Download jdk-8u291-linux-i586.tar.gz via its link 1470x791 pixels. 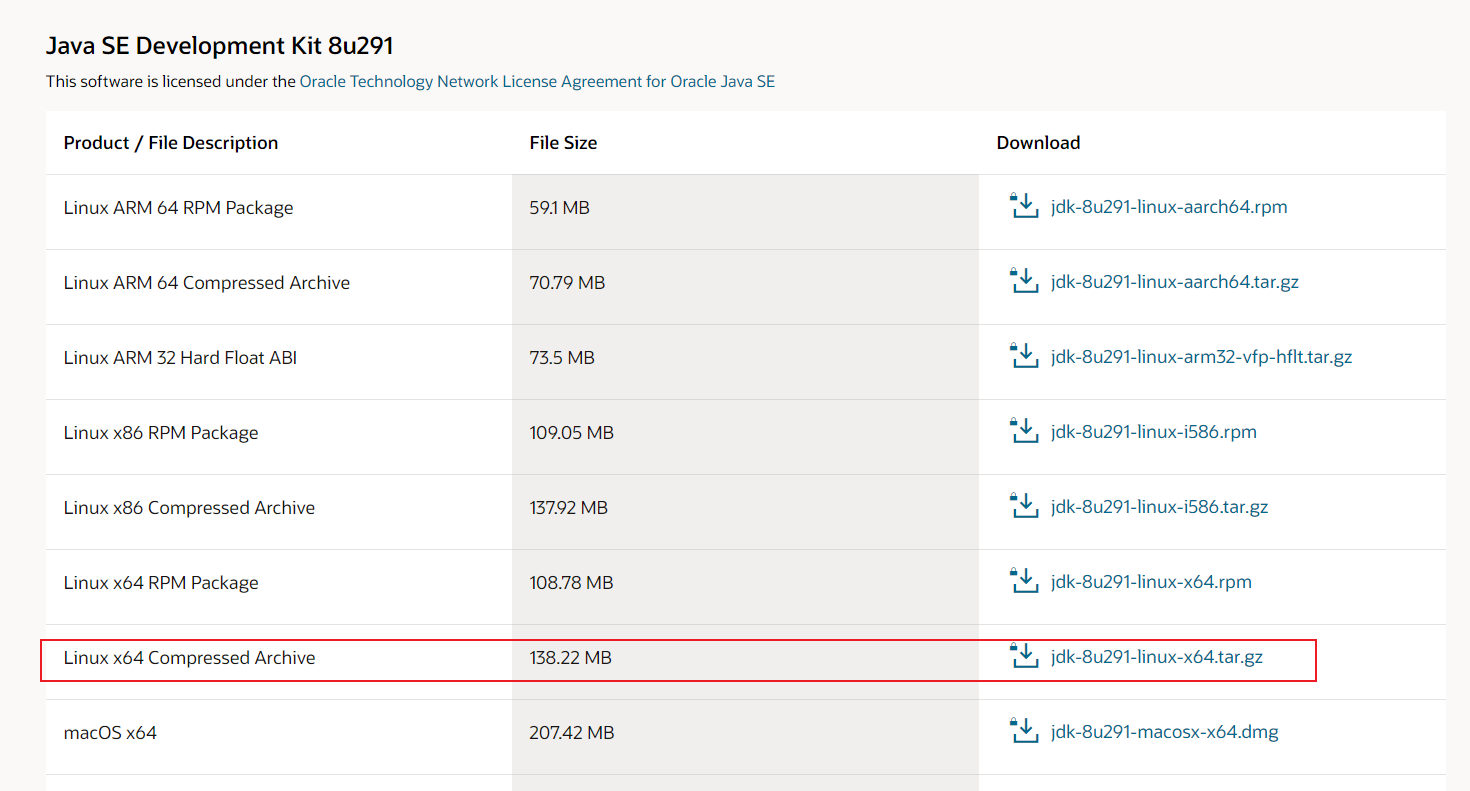(1159, 506)
